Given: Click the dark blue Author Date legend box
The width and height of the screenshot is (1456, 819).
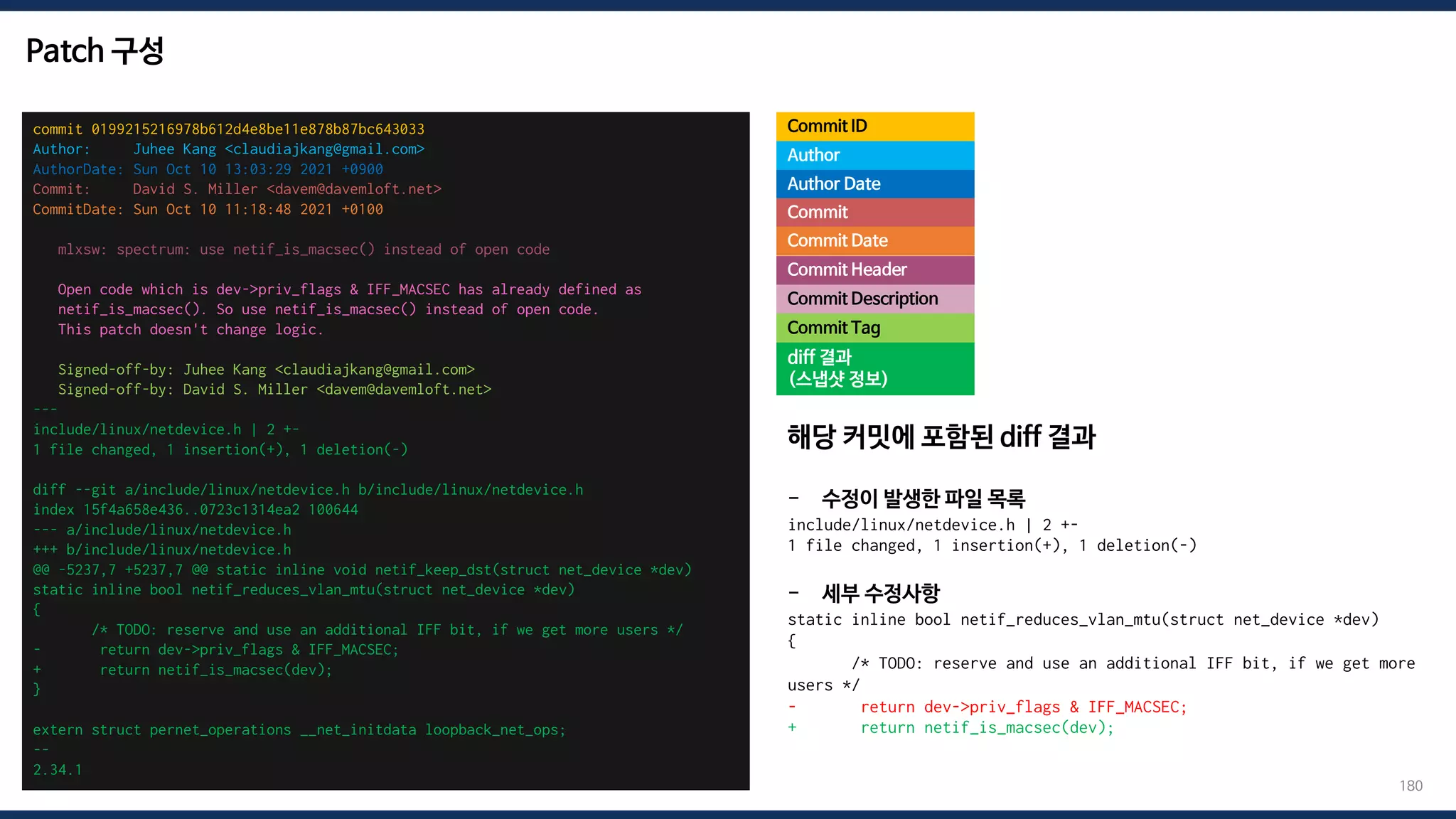Looking at the screenshot, I should (x=874, y=184).
